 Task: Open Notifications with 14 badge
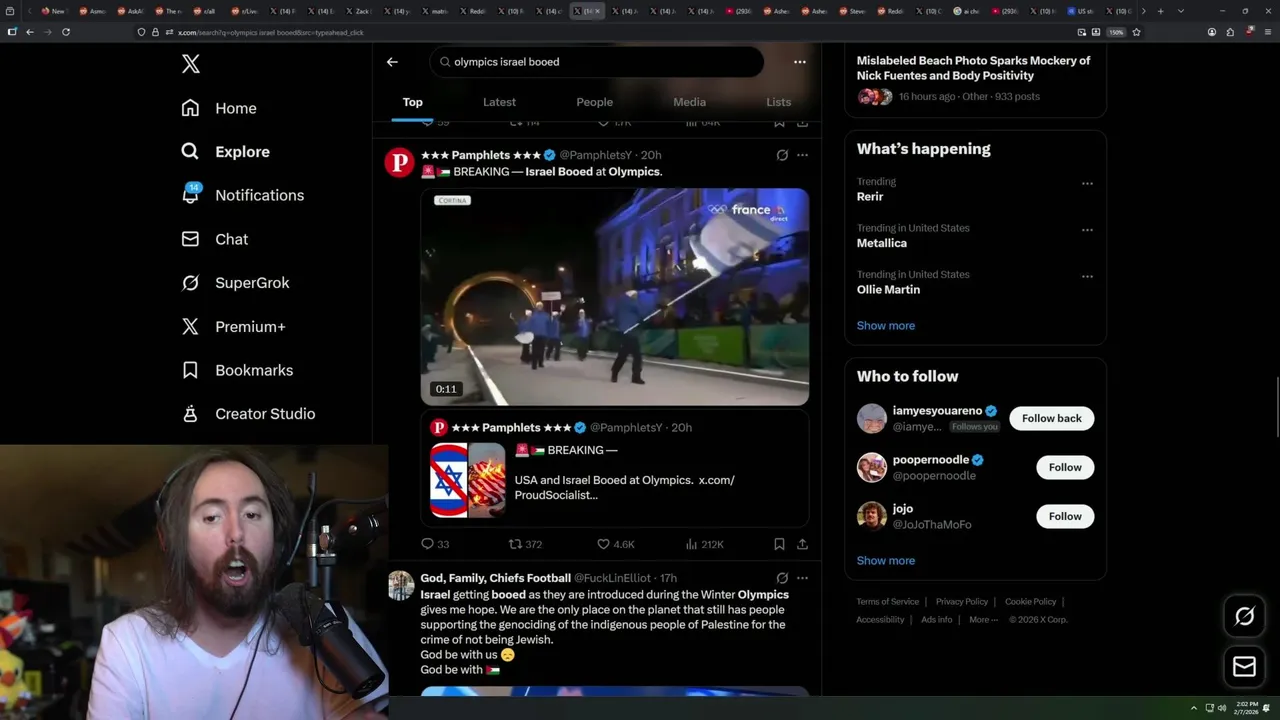coord(241,195)
